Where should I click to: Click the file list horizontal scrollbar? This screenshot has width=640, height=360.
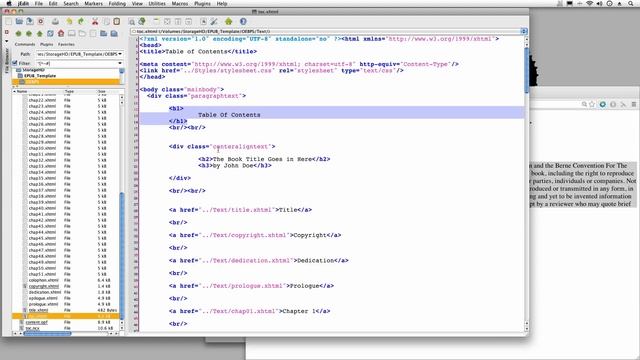coord(47,333)
